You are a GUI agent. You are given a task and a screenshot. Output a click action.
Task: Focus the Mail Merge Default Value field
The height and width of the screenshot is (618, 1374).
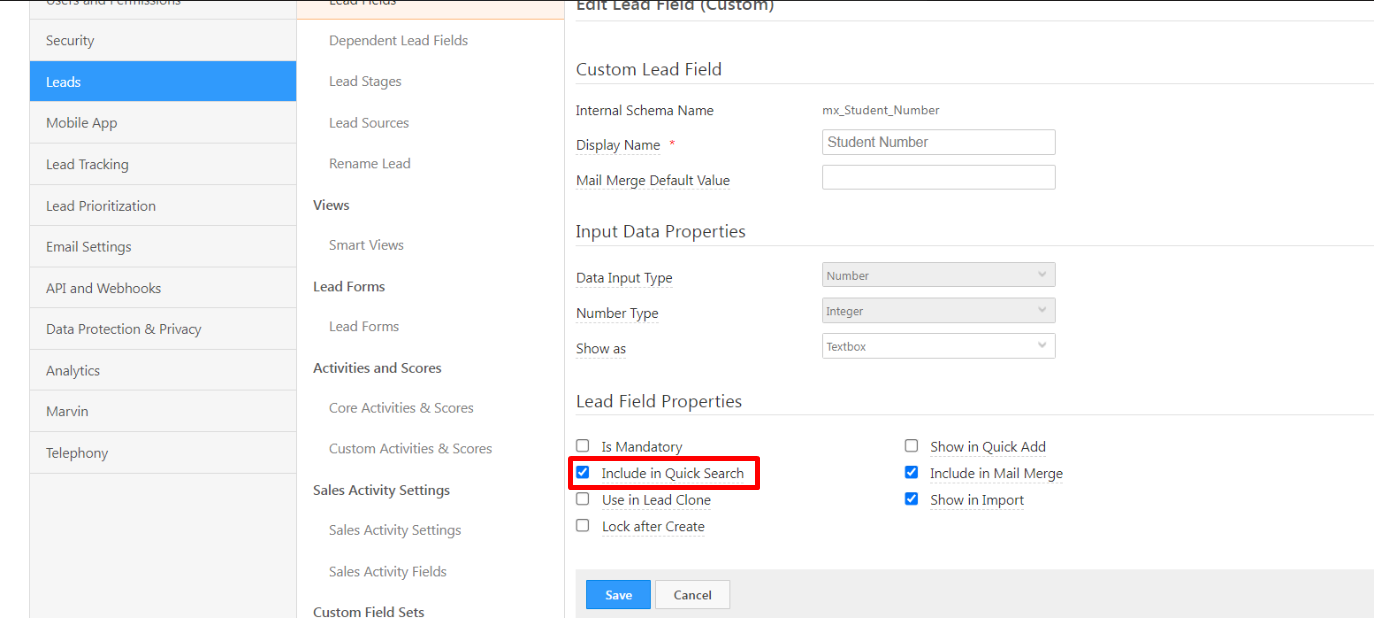tap(938, 178)
